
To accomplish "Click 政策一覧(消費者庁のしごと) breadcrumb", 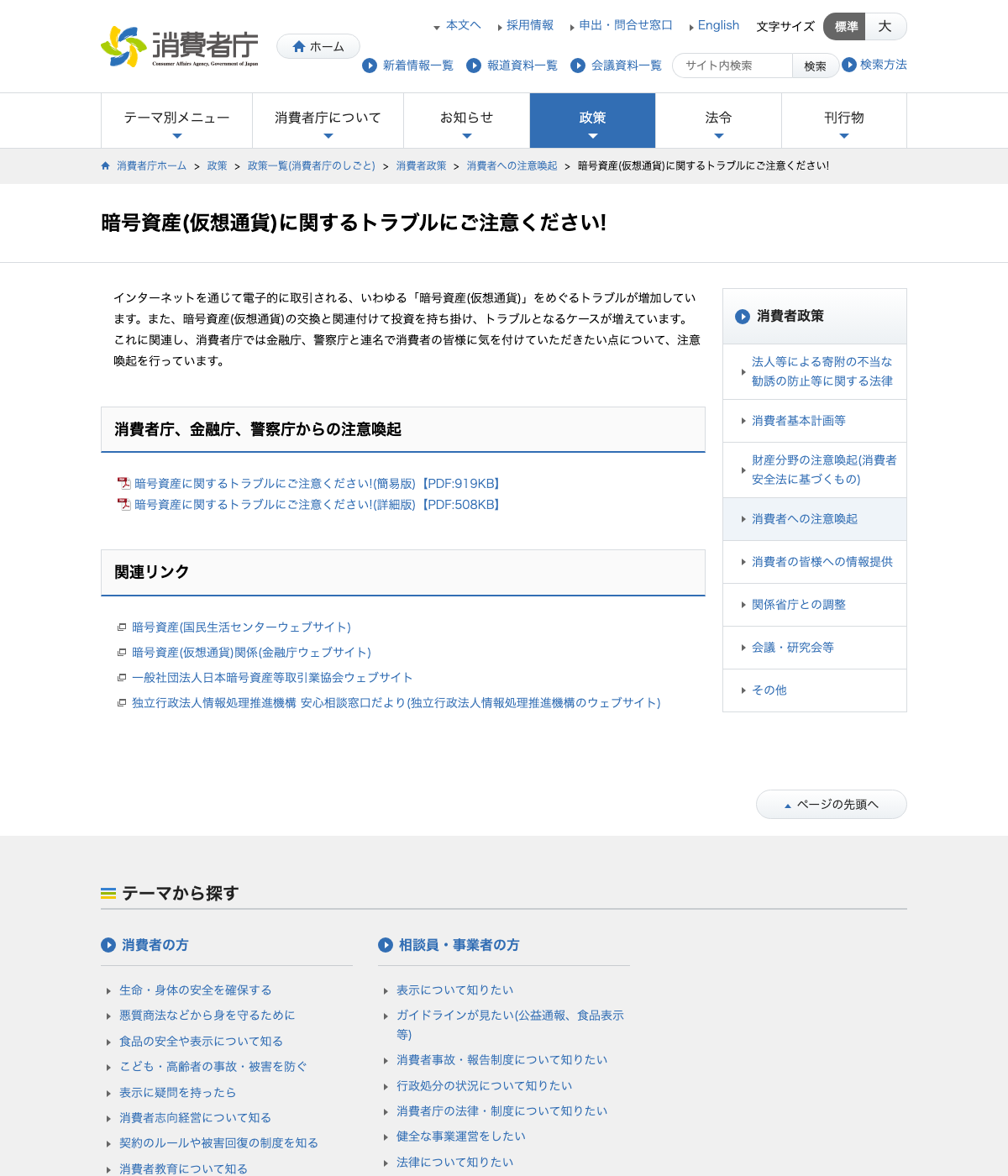I will coord(312,165).
